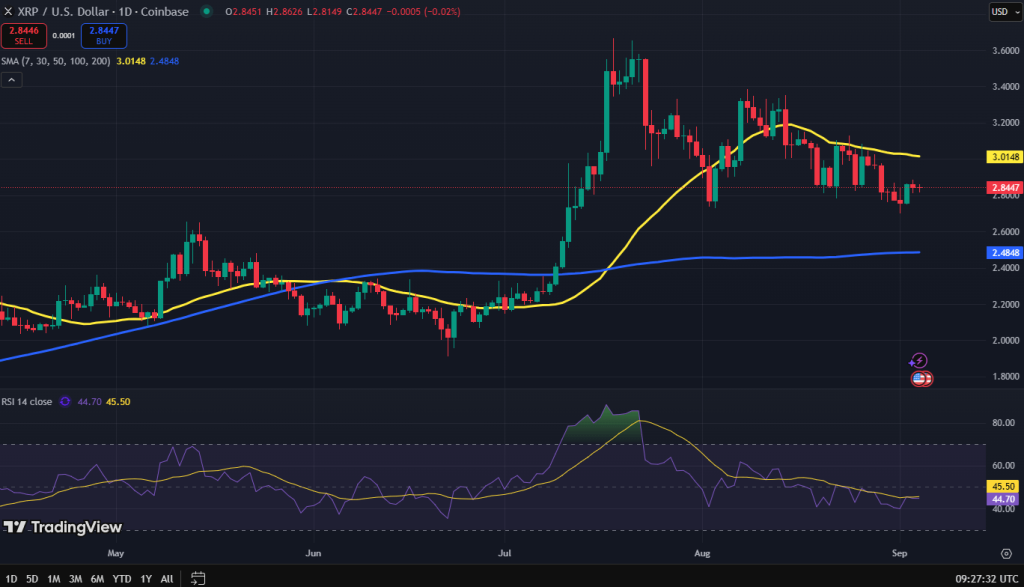The width and height of the screenshot is (1024, 587).
Task: Click the 0.0001 spread value
Action: 63,36
